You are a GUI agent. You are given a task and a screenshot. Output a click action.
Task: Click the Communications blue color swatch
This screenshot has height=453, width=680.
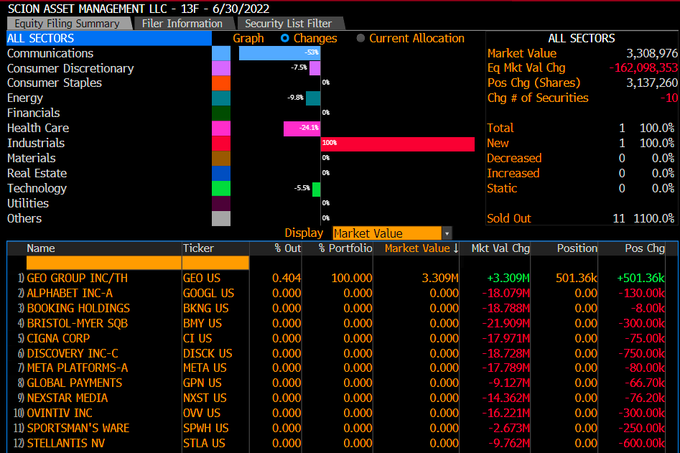[x=221, y=53]
